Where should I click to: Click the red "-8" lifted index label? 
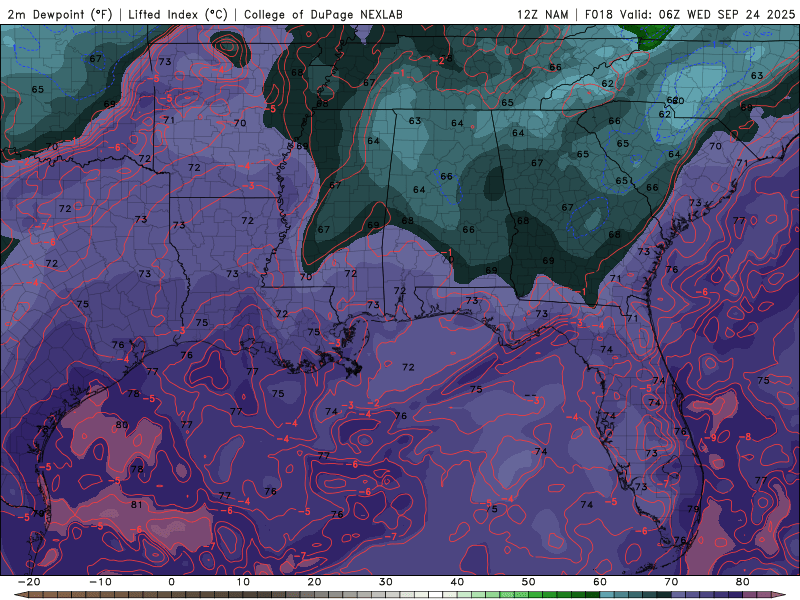(x=745, y=437)
